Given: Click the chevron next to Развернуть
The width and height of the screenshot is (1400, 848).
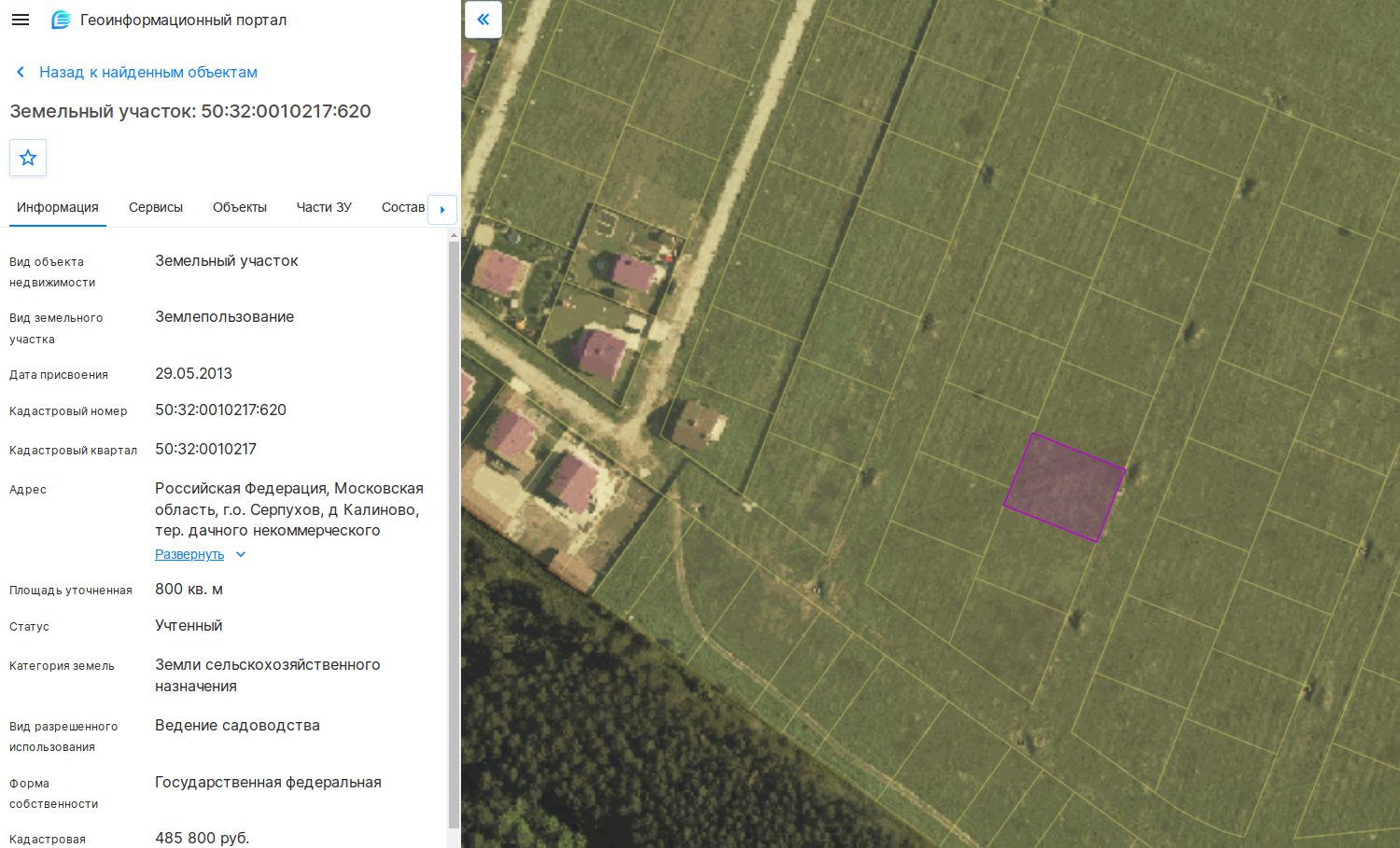Looking at the screenshot, I should [241, 554].
